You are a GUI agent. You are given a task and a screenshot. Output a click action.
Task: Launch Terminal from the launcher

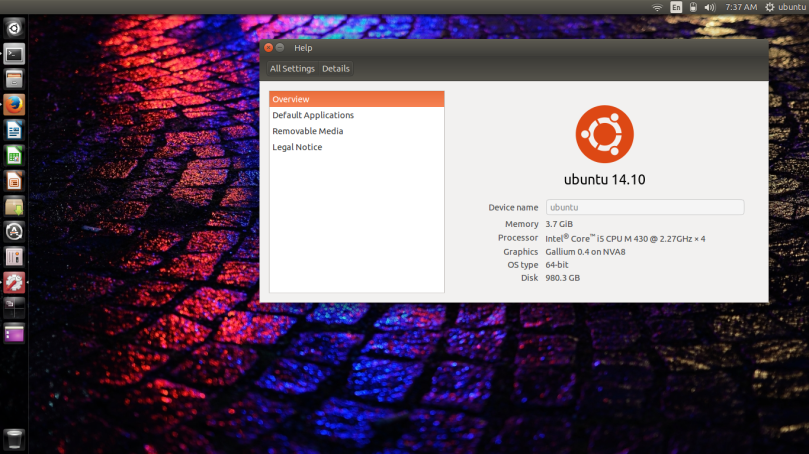pyautogui.click(x=14, y=54)
